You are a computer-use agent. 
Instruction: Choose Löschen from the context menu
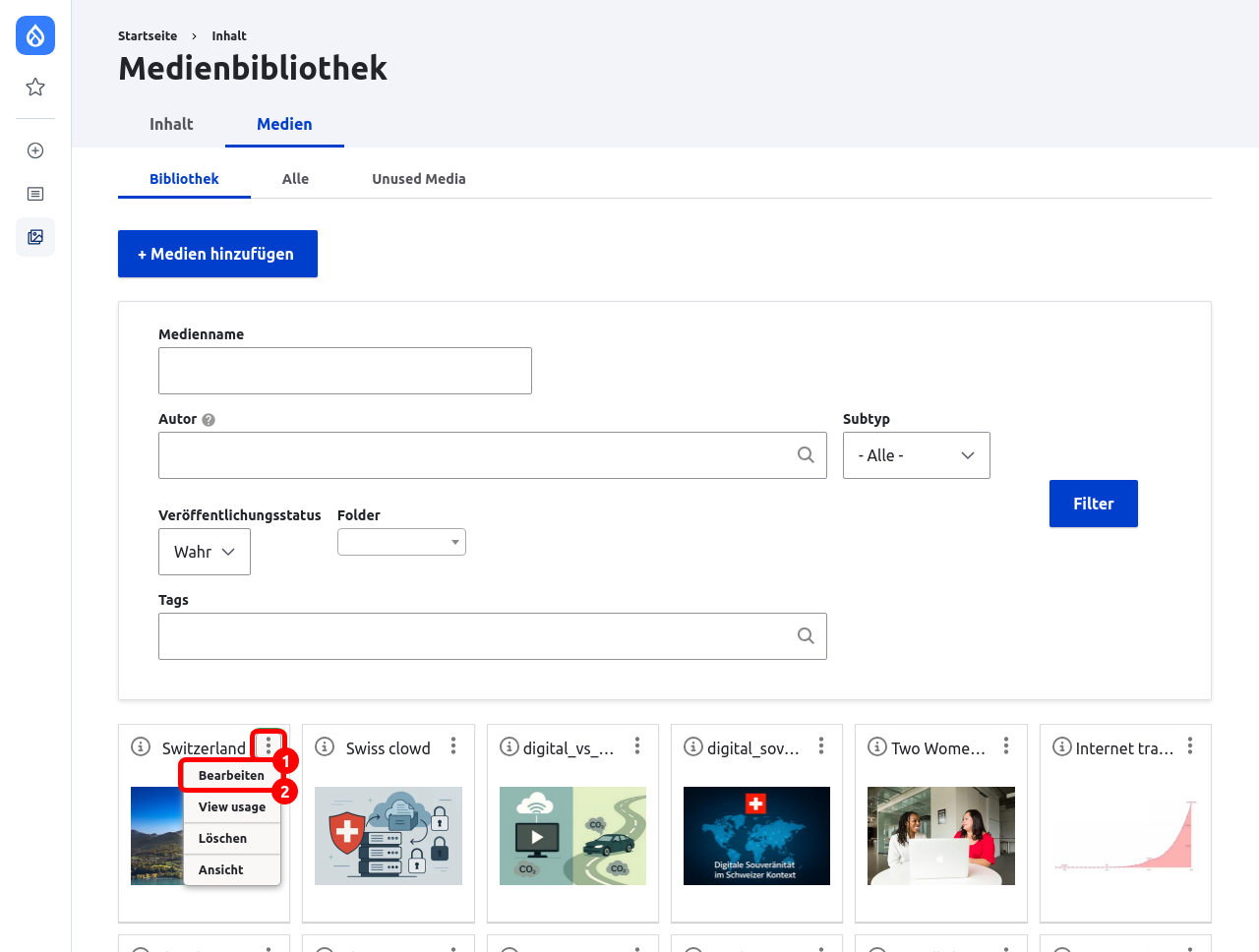click(x=231, y=838)
